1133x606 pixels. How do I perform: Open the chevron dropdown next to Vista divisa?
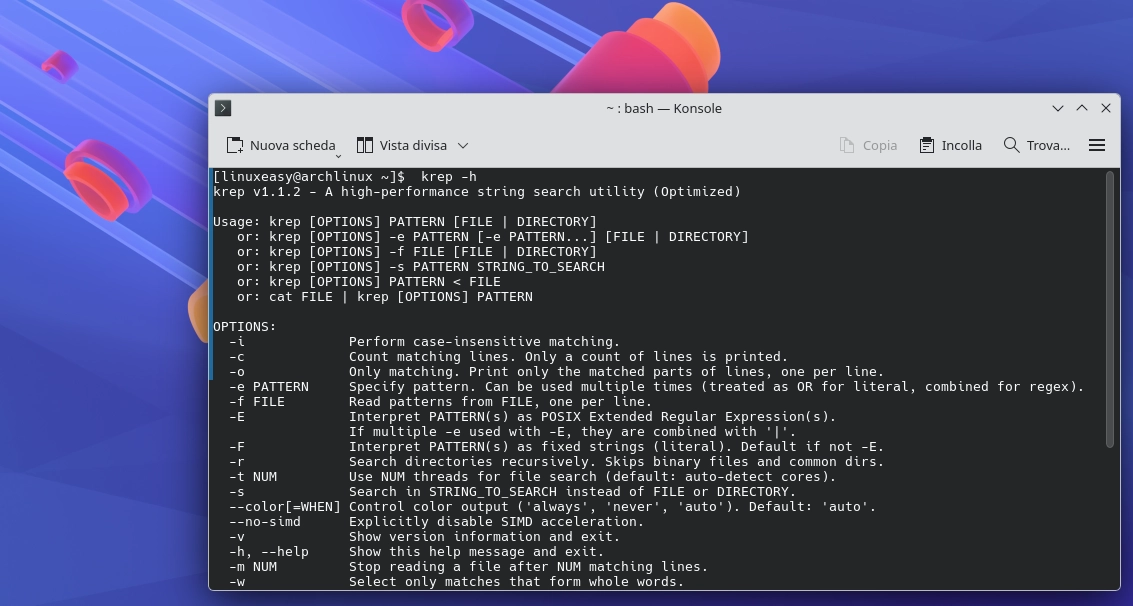462,145
